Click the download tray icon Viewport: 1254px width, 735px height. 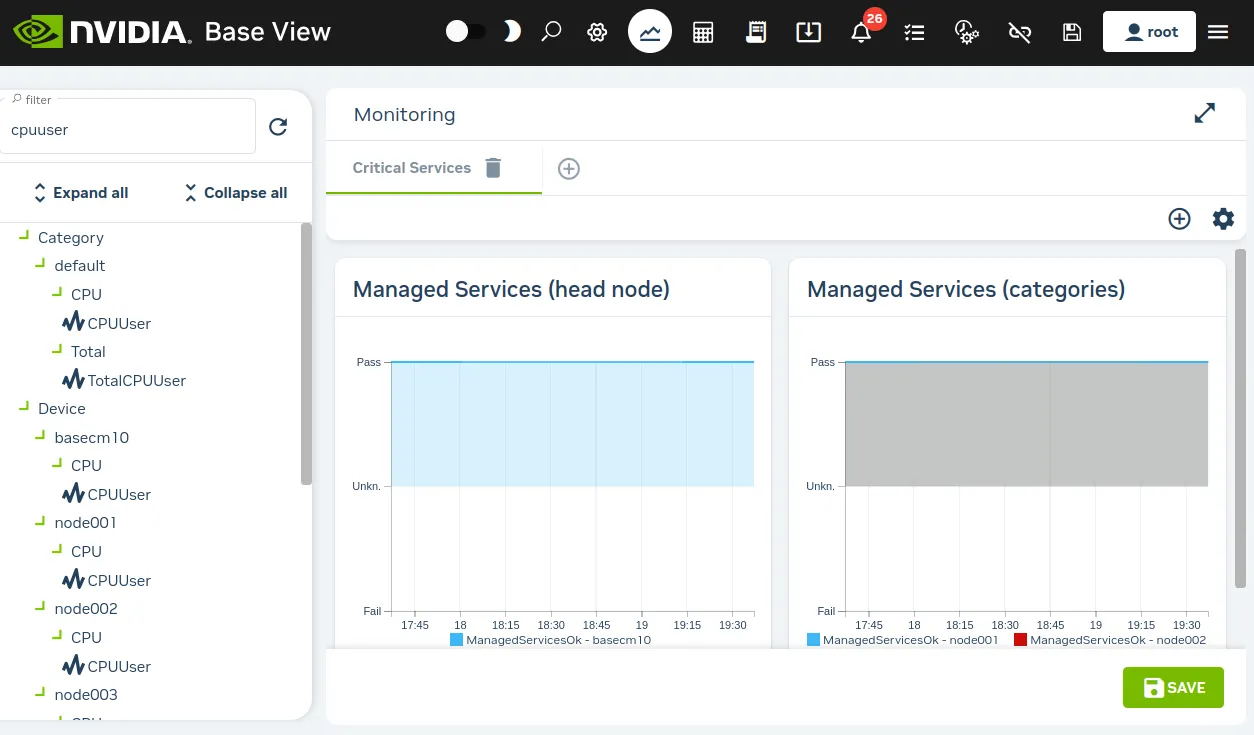[x=808, y=32]
